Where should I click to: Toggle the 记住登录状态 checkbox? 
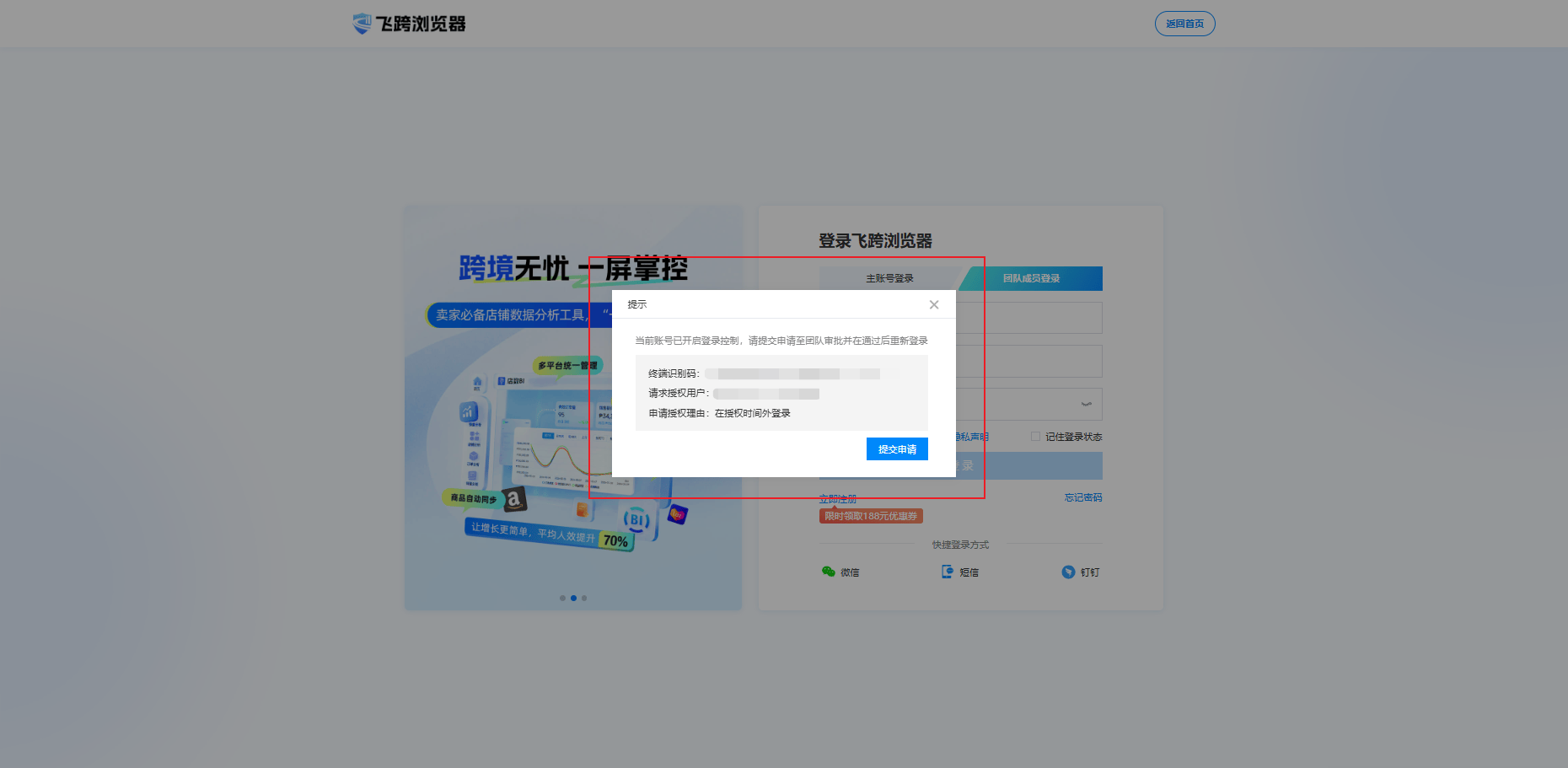[1035, 436]
